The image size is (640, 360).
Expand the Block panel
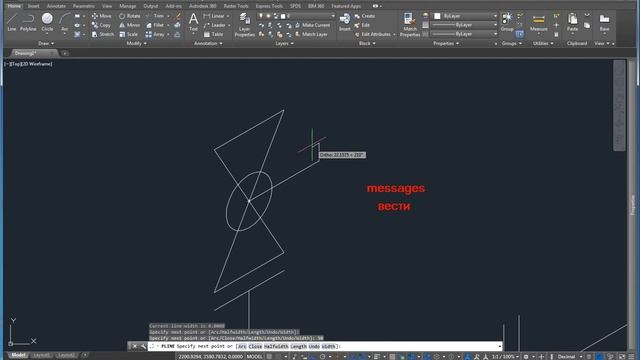(367, 43)
